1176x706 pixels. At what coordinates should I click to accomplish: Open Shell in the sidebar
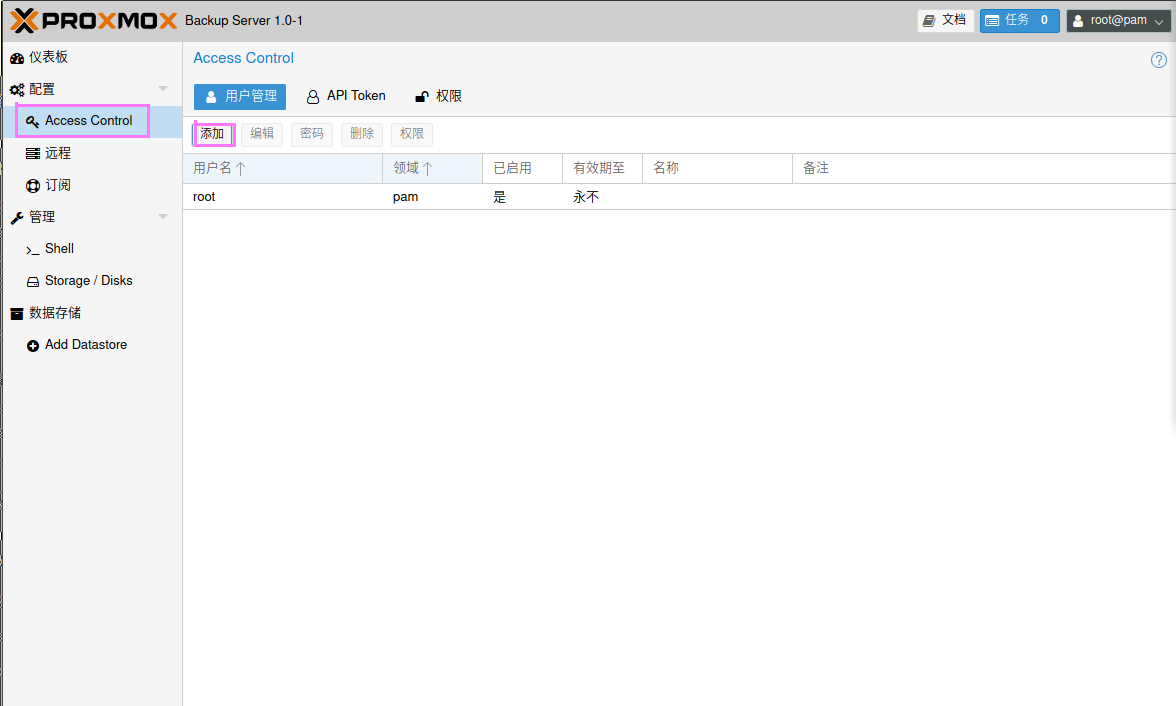click(92, 249)
